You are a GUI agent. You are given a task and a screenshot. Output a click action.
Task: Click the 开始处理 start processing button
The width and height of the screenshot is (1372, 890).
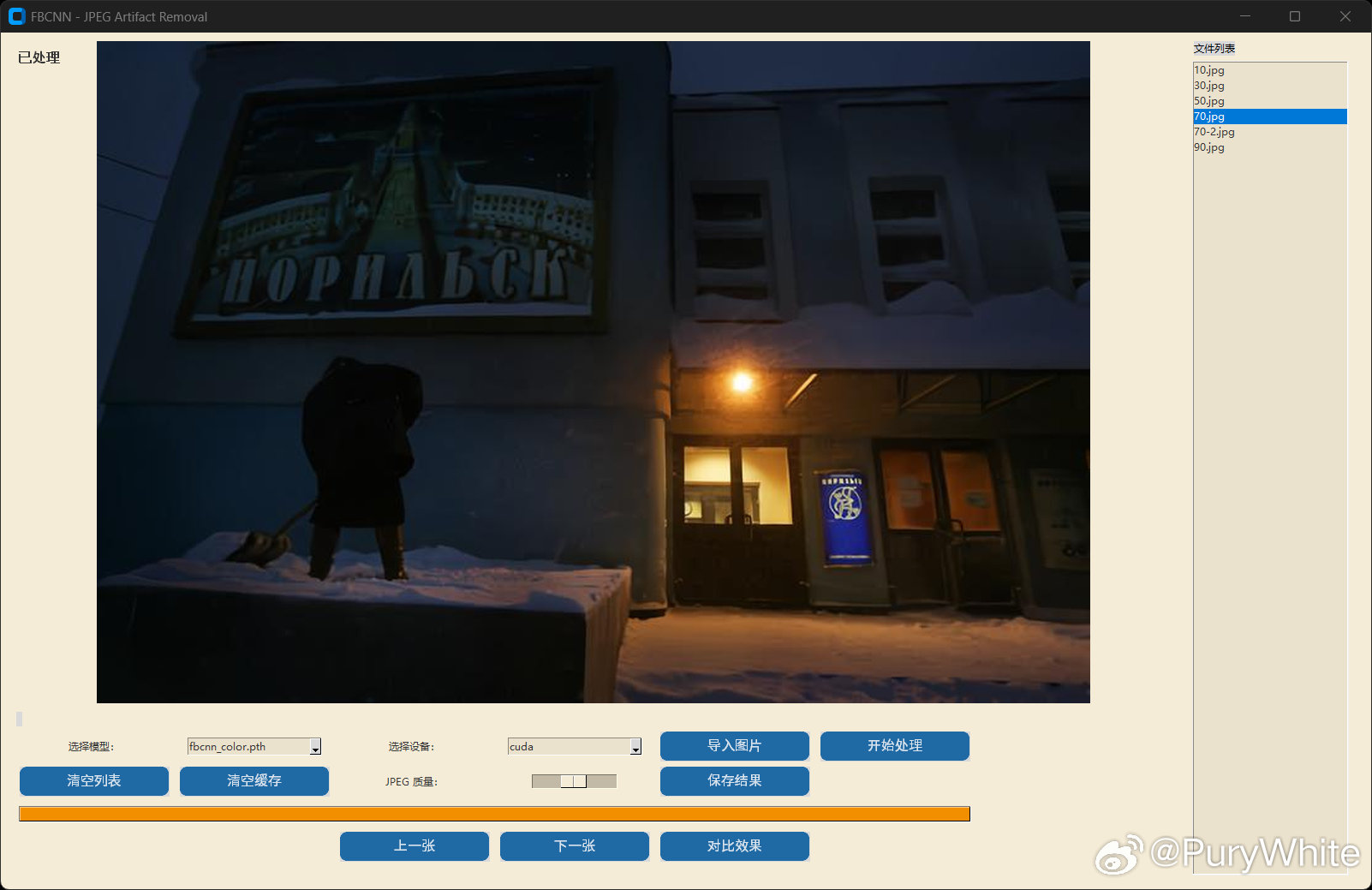(895, 746)
